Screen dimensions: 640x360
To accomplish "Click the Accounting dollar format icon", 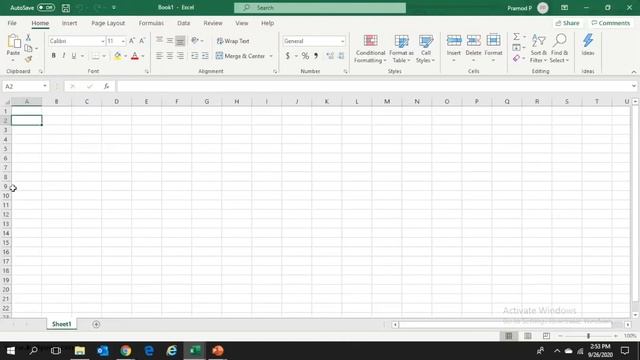I will tap(288, 56).
